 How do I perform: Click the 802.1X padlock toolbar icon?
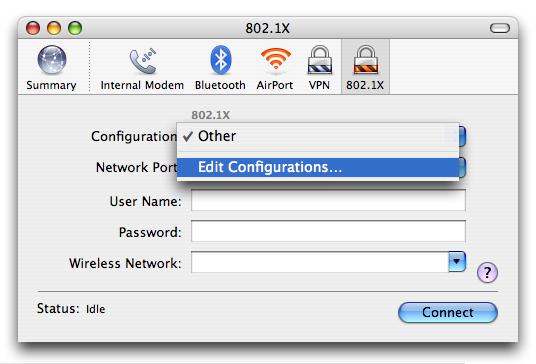(365, 60)
